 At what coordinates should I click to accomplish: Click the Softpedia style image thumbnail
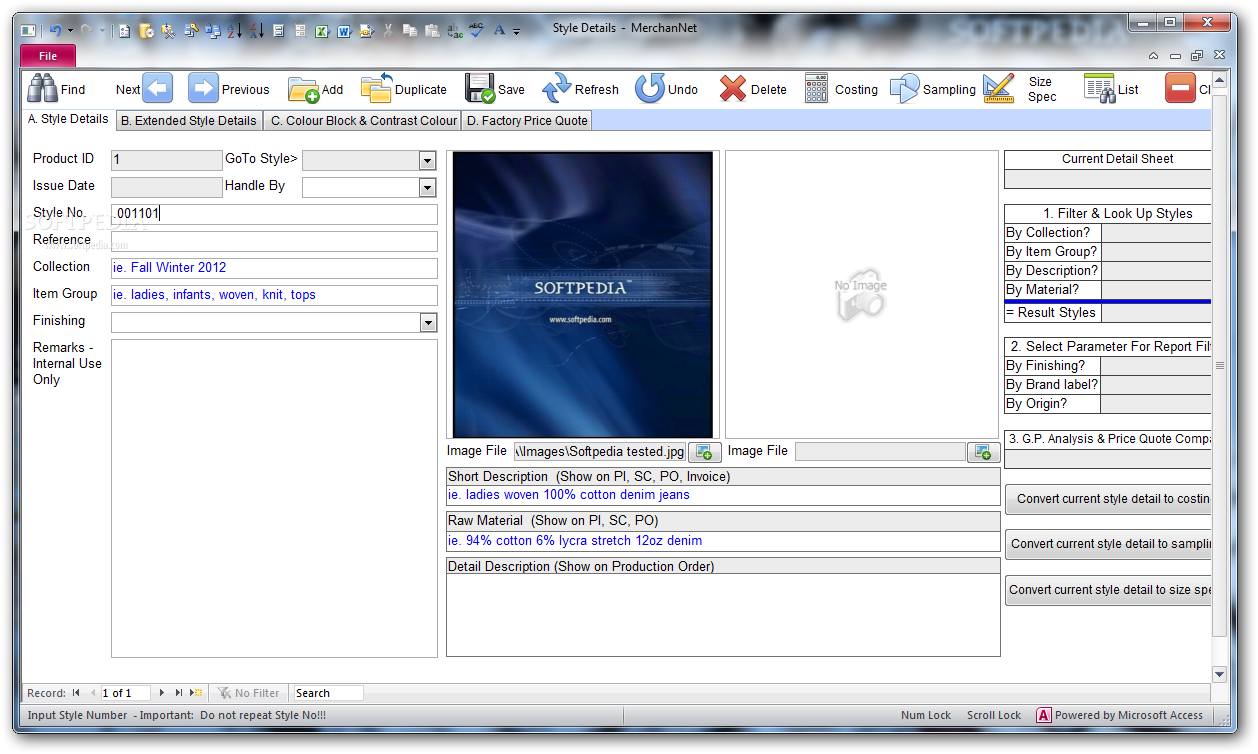[583, 294]
